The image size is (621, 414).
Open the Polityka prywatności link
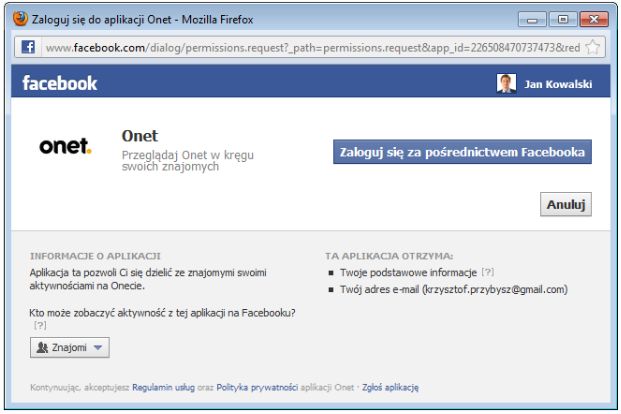coord(257,387)
